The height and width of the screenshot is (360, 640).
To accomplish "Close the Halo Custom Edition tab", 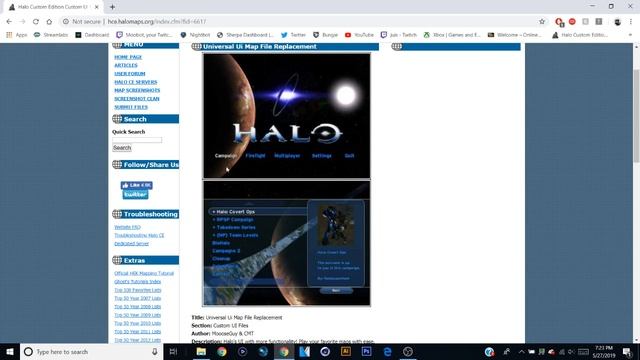I will coord(97,7).
